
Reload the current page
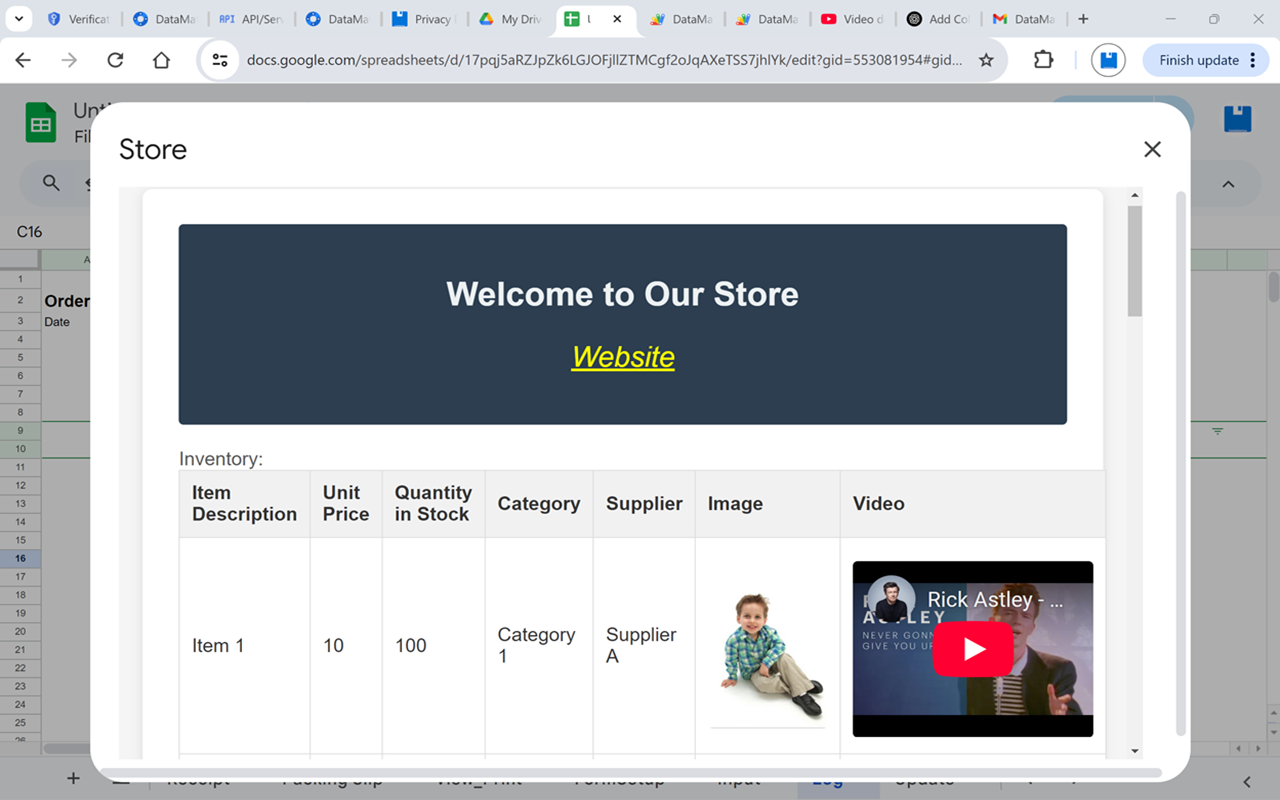coord(115,60)
